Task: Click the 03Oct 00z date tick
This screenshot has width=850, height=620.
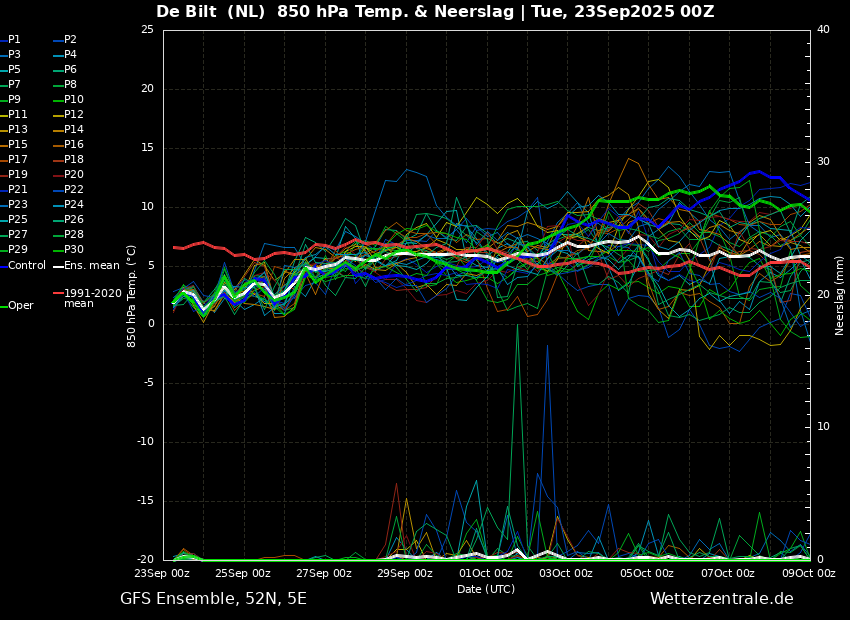Action: point(566,573)
